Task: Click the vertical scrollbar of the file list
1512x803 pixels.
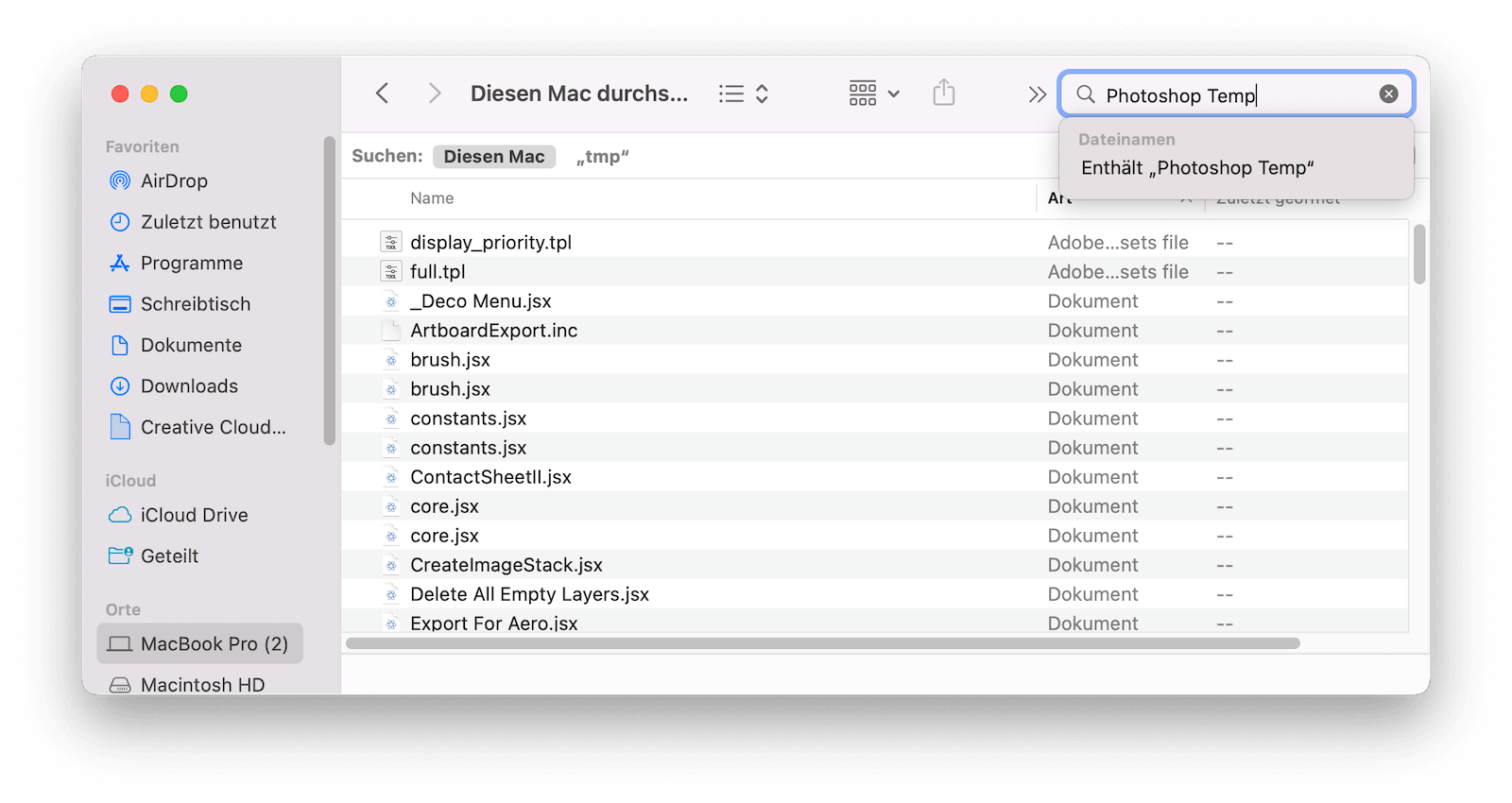Action: [x=1419, y=254]
